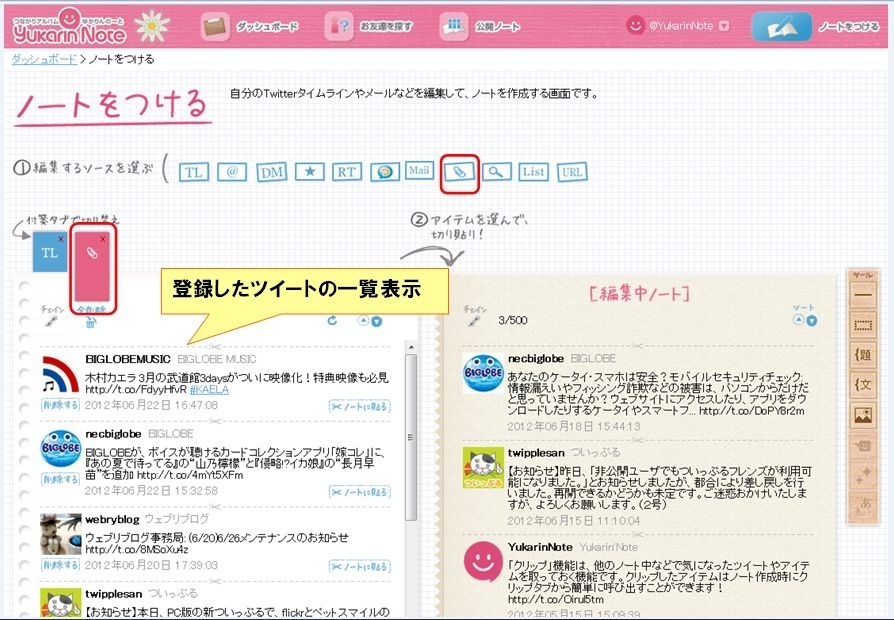Click the 全削除 link under clip tab
This screenshot has height=620, width=894.
click(91, 309)
